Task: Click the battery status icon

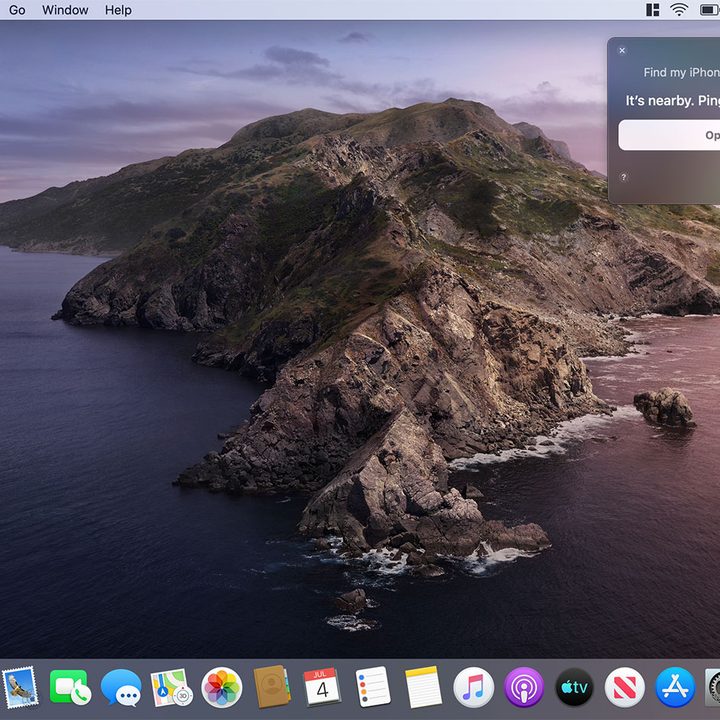Action: [710, 10]
